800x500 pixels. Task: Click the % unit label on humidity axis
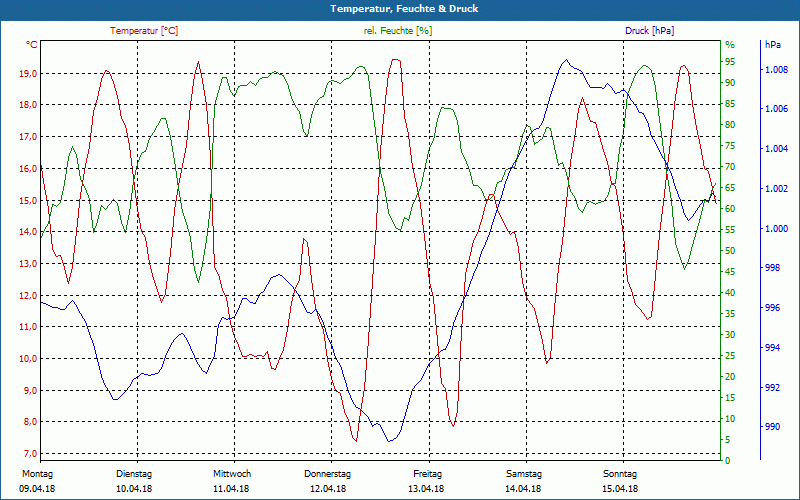[730, 44]
